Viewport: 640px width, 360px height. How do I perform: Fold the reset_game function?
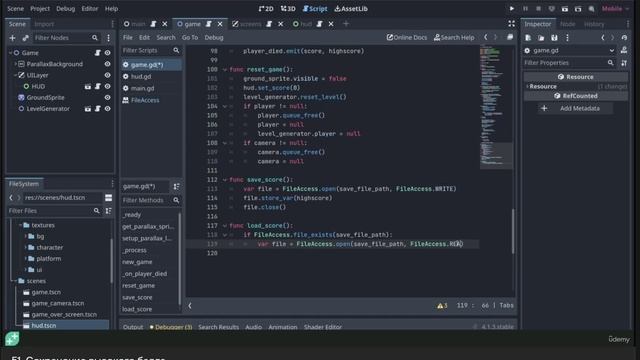224,70
